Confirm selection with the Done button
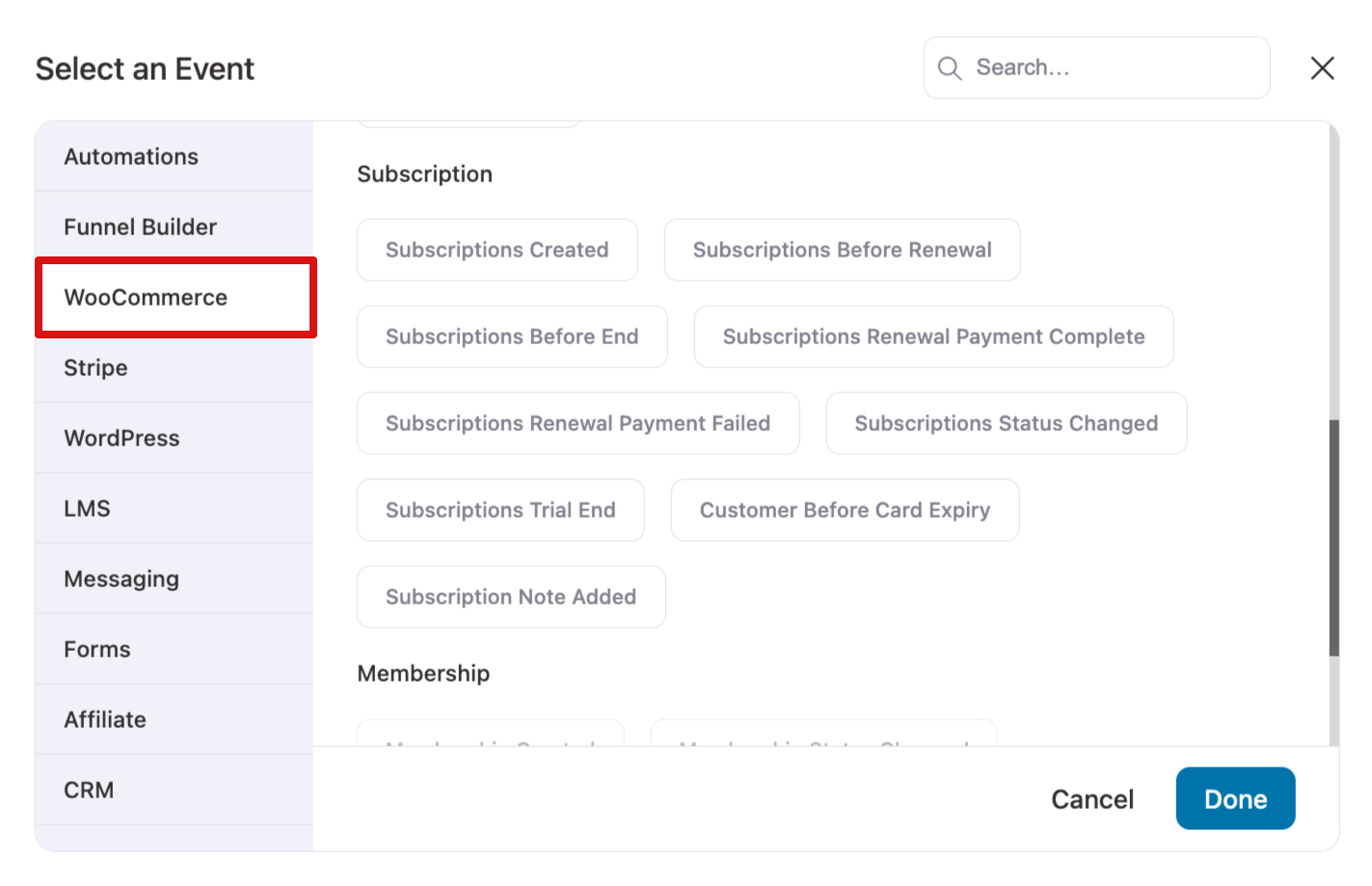 coord(1235,798)
